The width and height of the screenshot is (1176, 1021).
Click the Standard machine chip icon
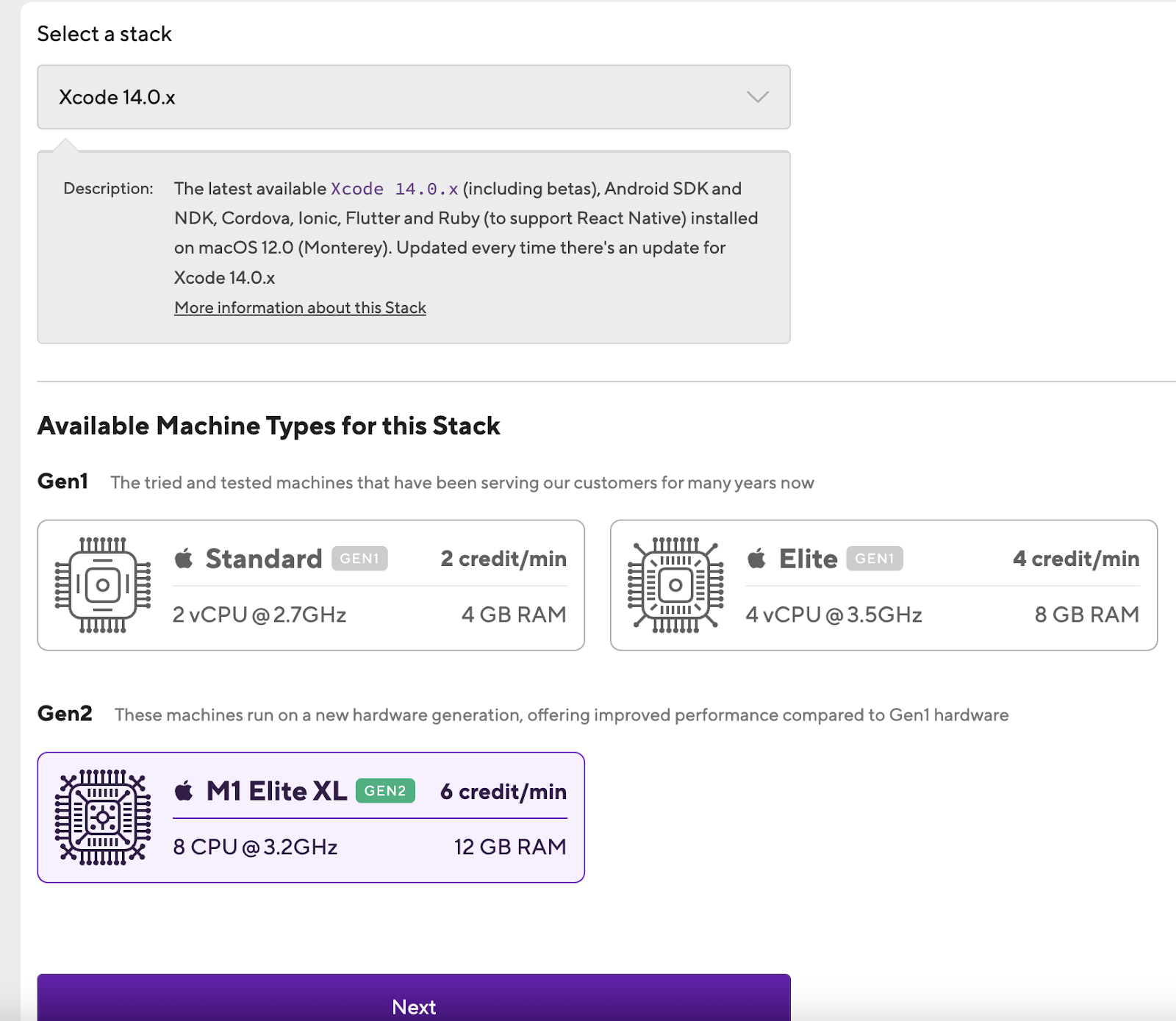103,585
